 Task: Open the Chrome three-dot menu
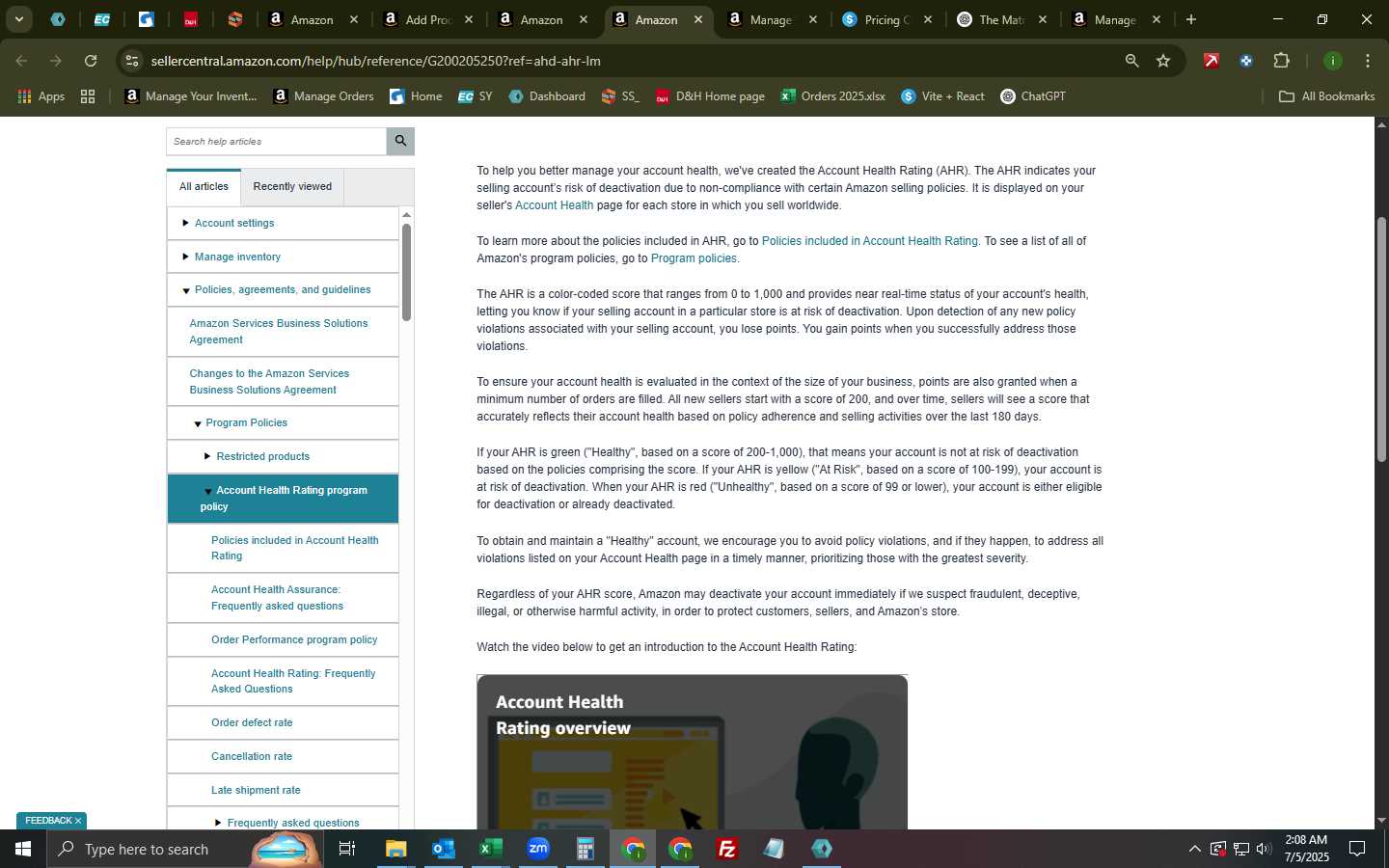pyautogui.click(x=1367, y=61)
